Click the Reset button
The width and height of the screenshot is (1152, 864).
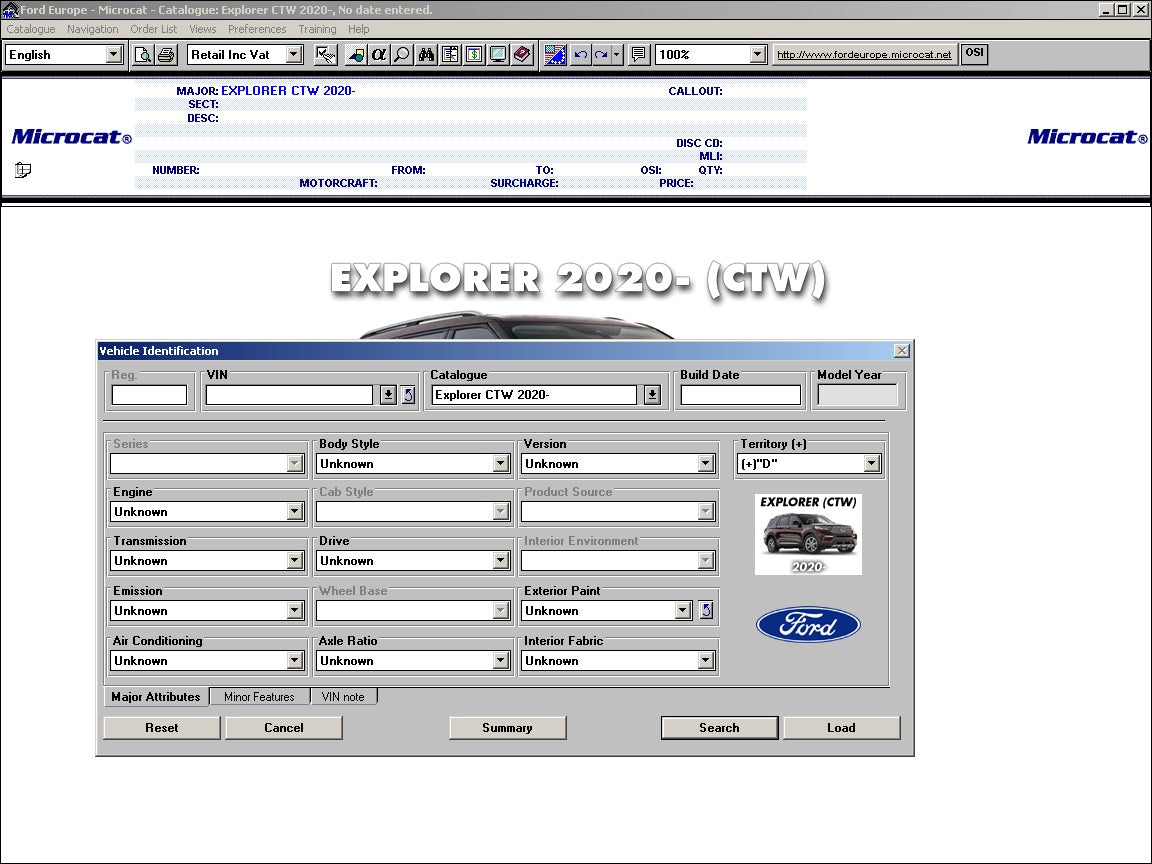click(x=162, y=727)
